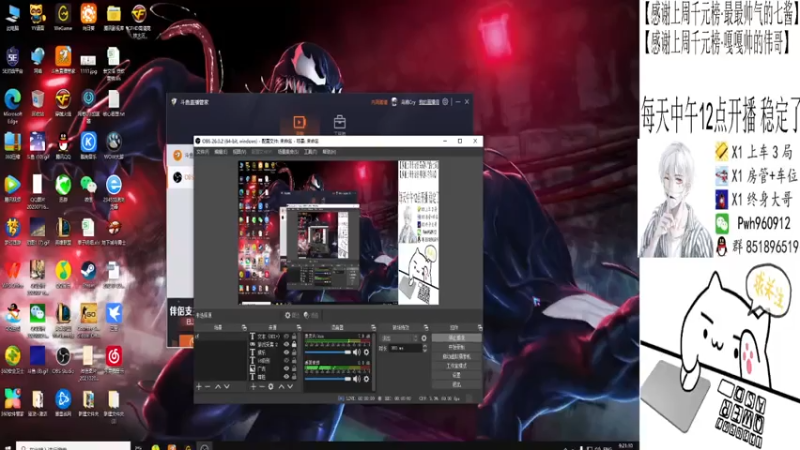Click the Filters icon above the OBS docks

point(306,315)
